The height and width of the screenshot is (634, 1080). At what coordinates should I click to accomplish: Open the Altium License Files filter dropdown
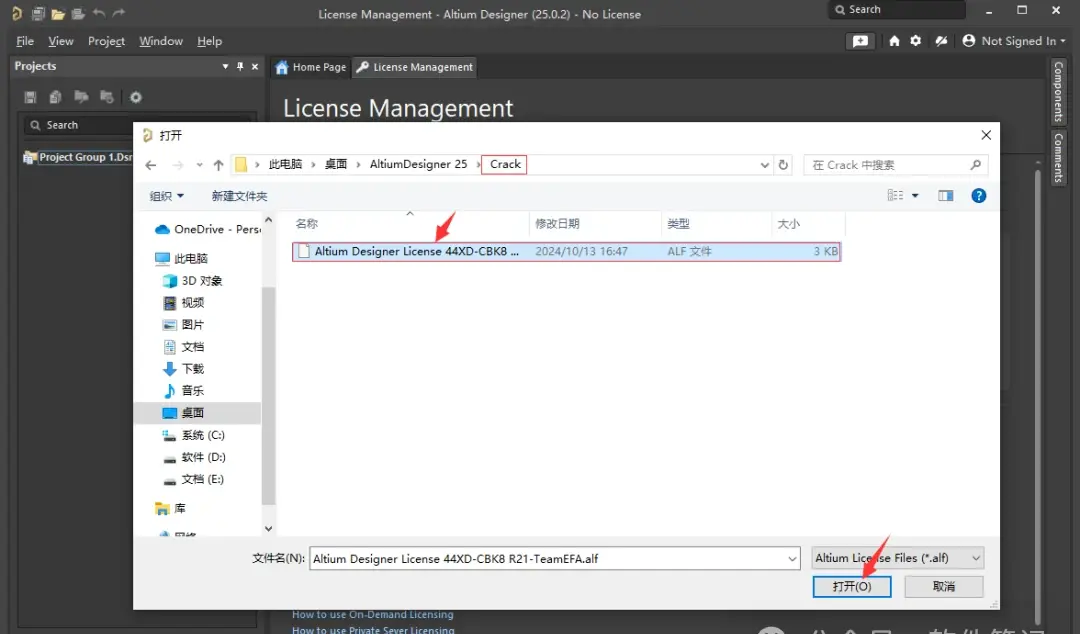[x=897, y=558]
